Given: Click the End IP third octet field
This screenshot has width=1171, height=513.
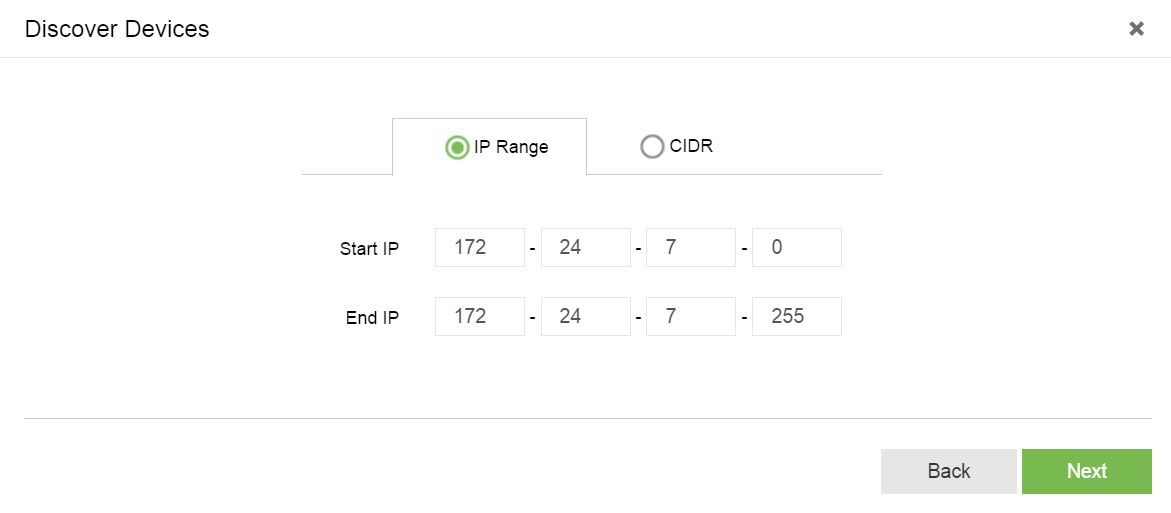Looking at the screenshot, I should (x=691, y=317).
